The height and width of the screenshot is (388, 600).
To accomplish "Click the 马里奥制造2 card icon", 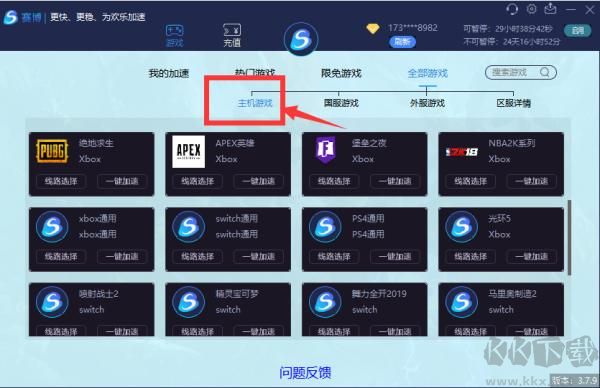I will 461,302.
